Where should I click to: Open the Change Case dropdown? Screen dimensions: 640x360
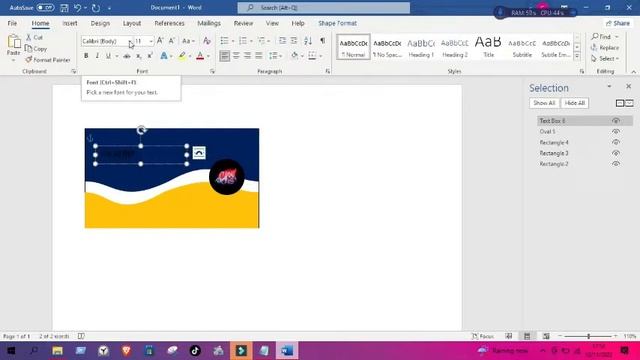click(x=188, y=41)
